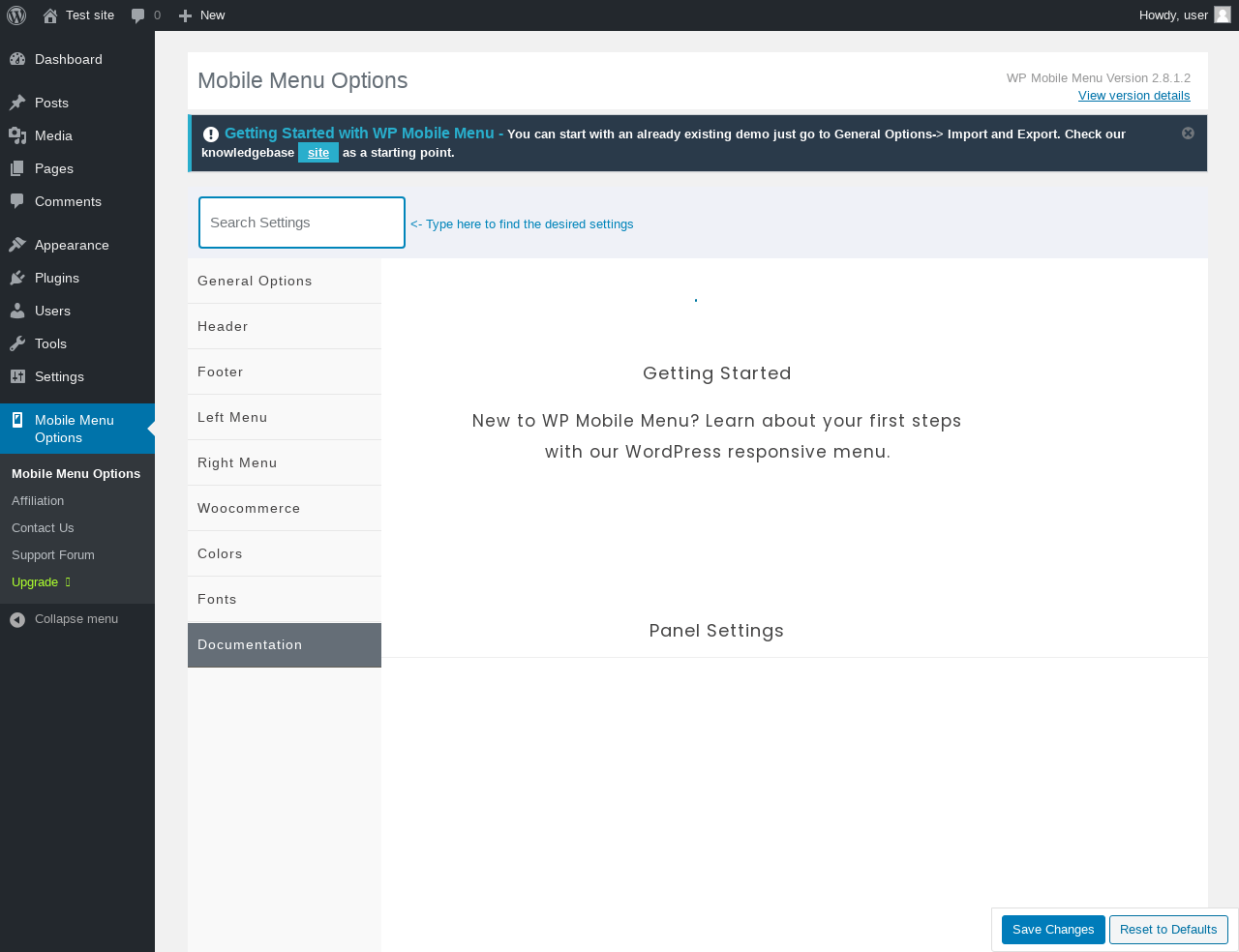Go to Plugins menu
This screenshot has width=1239, height=952.
77,278
